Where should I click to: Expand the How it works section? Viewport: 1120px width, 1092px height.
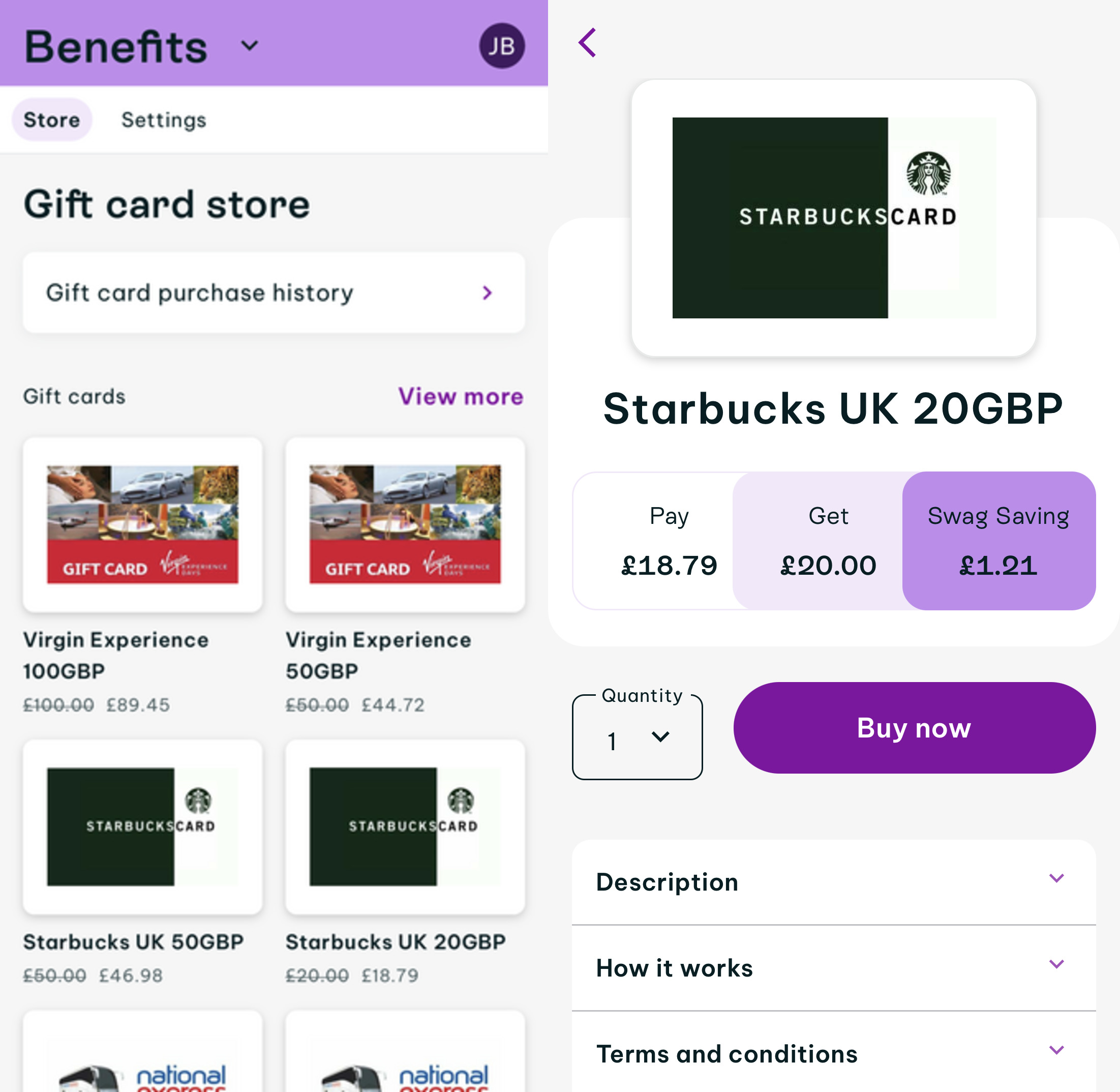(x=834, y=968)
